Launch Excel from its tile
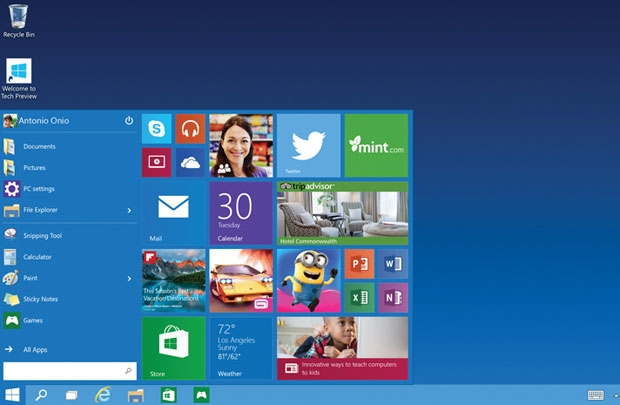Viewport: 620px width, 405px height. pos(359,297)
